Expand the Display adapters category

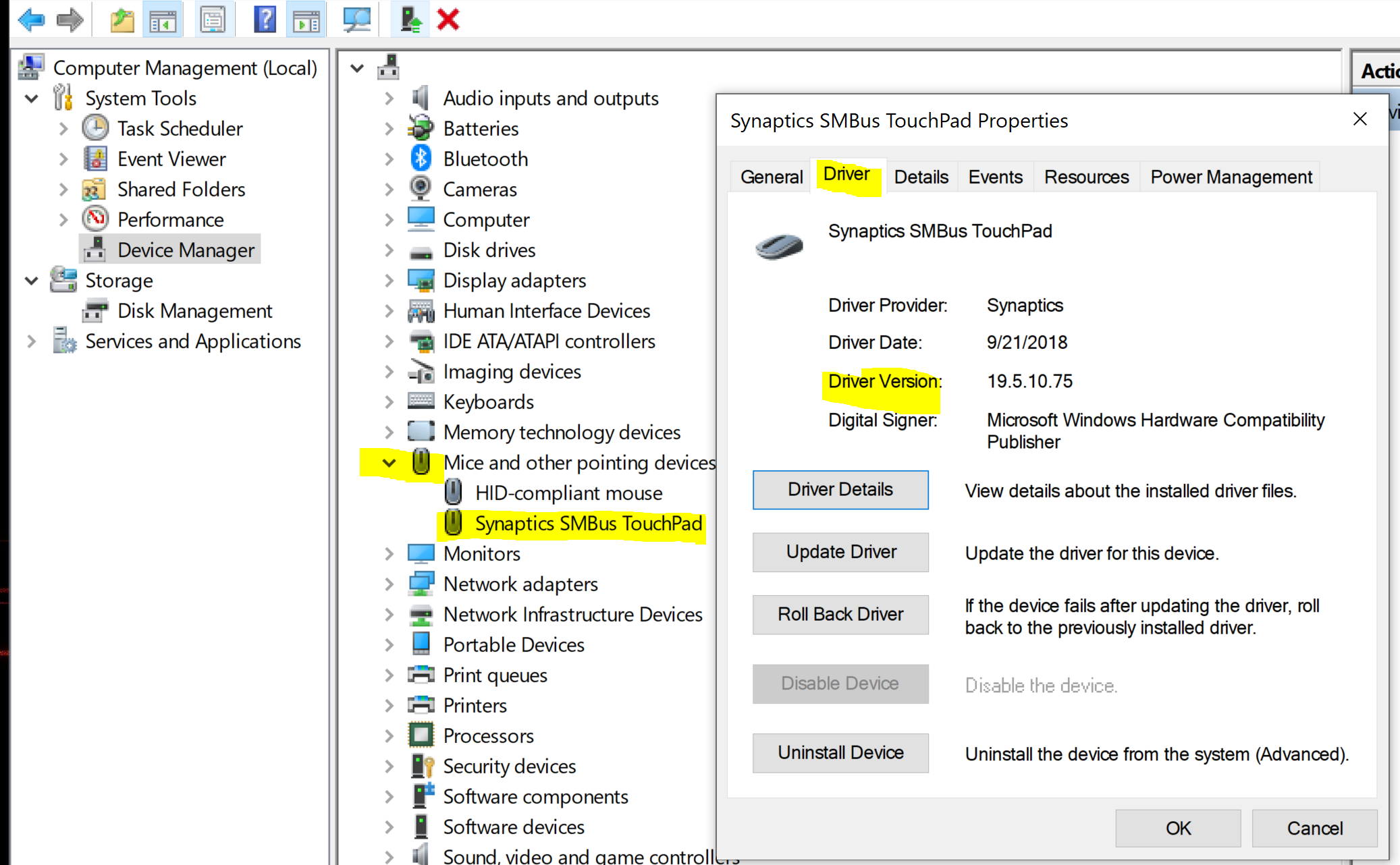(x=389, y=281)
